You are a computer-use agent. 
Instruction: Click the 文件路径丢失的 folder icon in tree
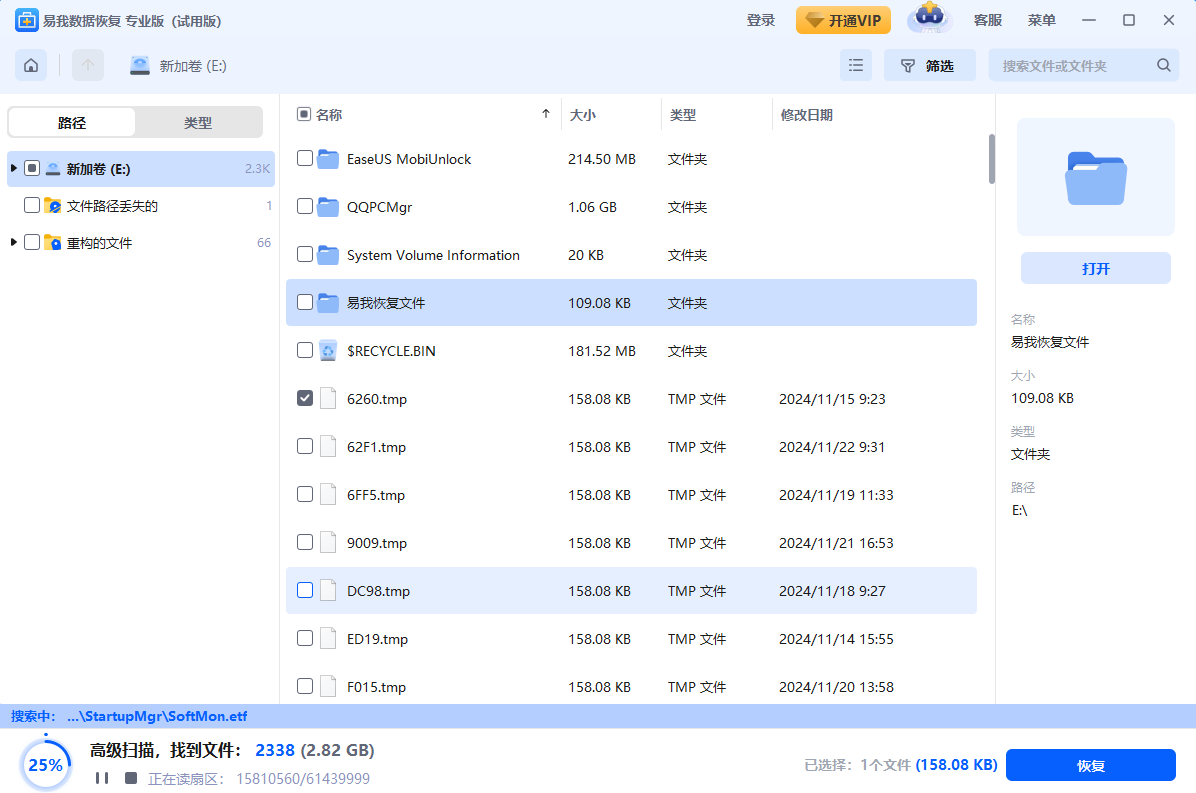pyautogui.click(x=53, y=206)
